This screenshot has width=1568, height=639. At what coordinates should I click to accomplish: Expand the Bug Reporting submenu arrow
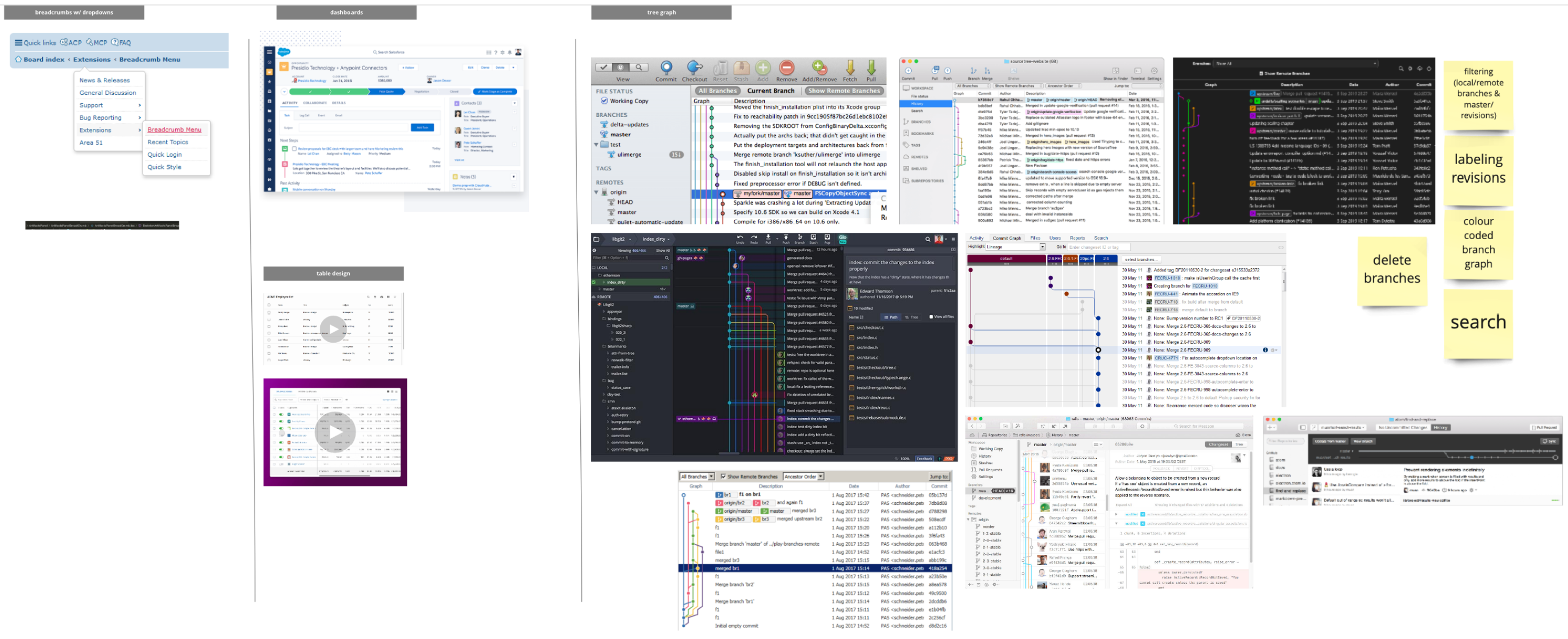pos(139,118)
